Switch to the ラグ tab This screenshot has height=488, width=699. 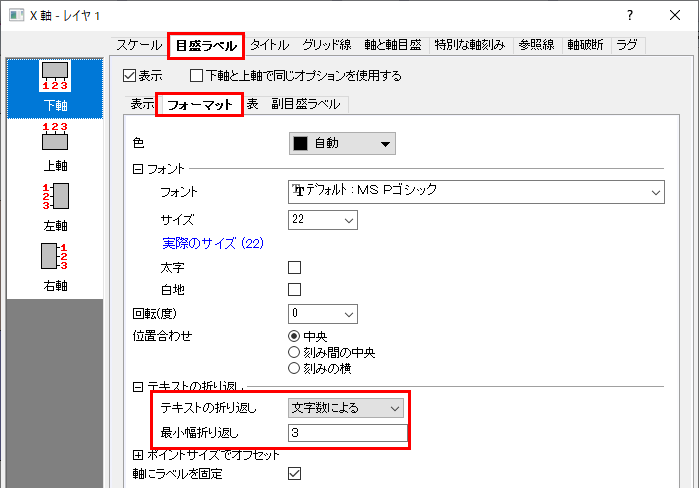pyautogui.click(x=627, y=45)
